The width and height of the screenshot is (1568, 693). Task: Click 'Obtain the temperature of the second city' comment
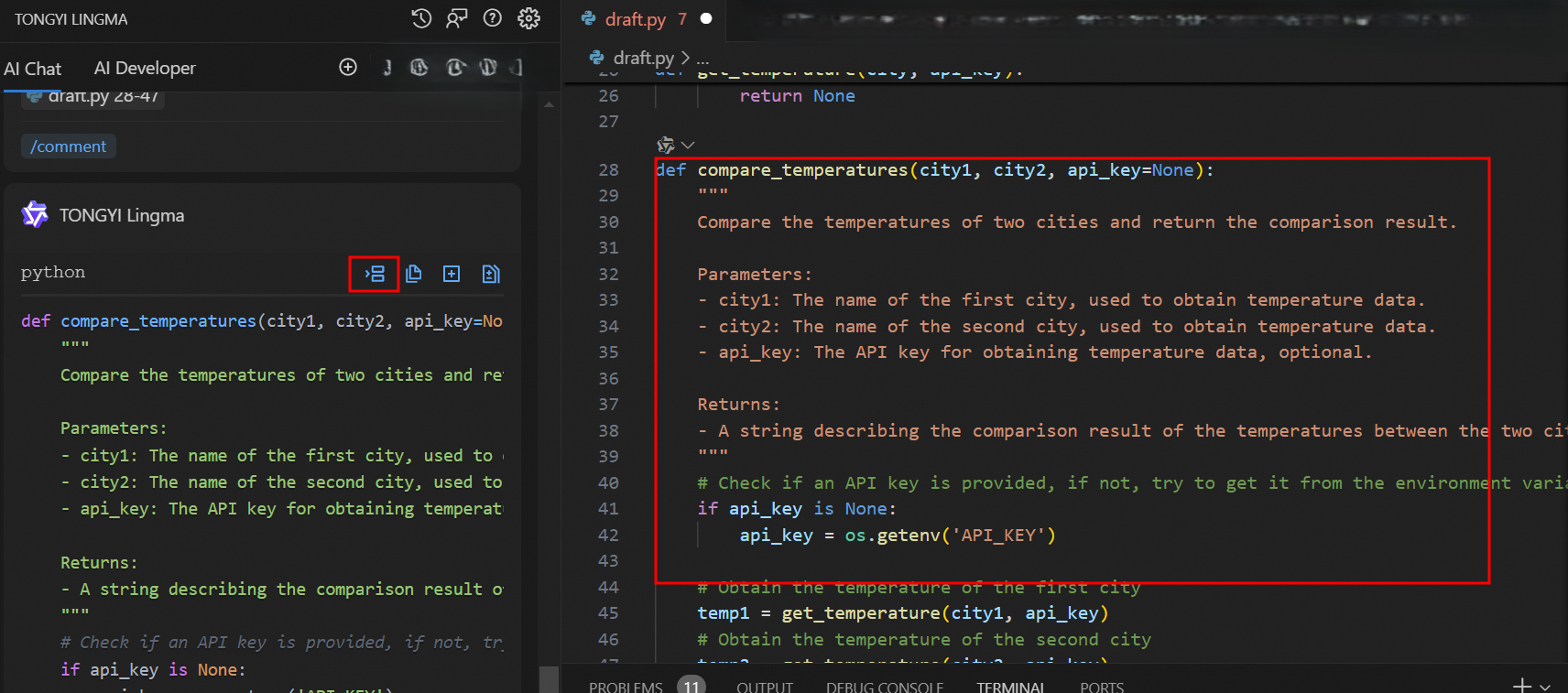924,639
